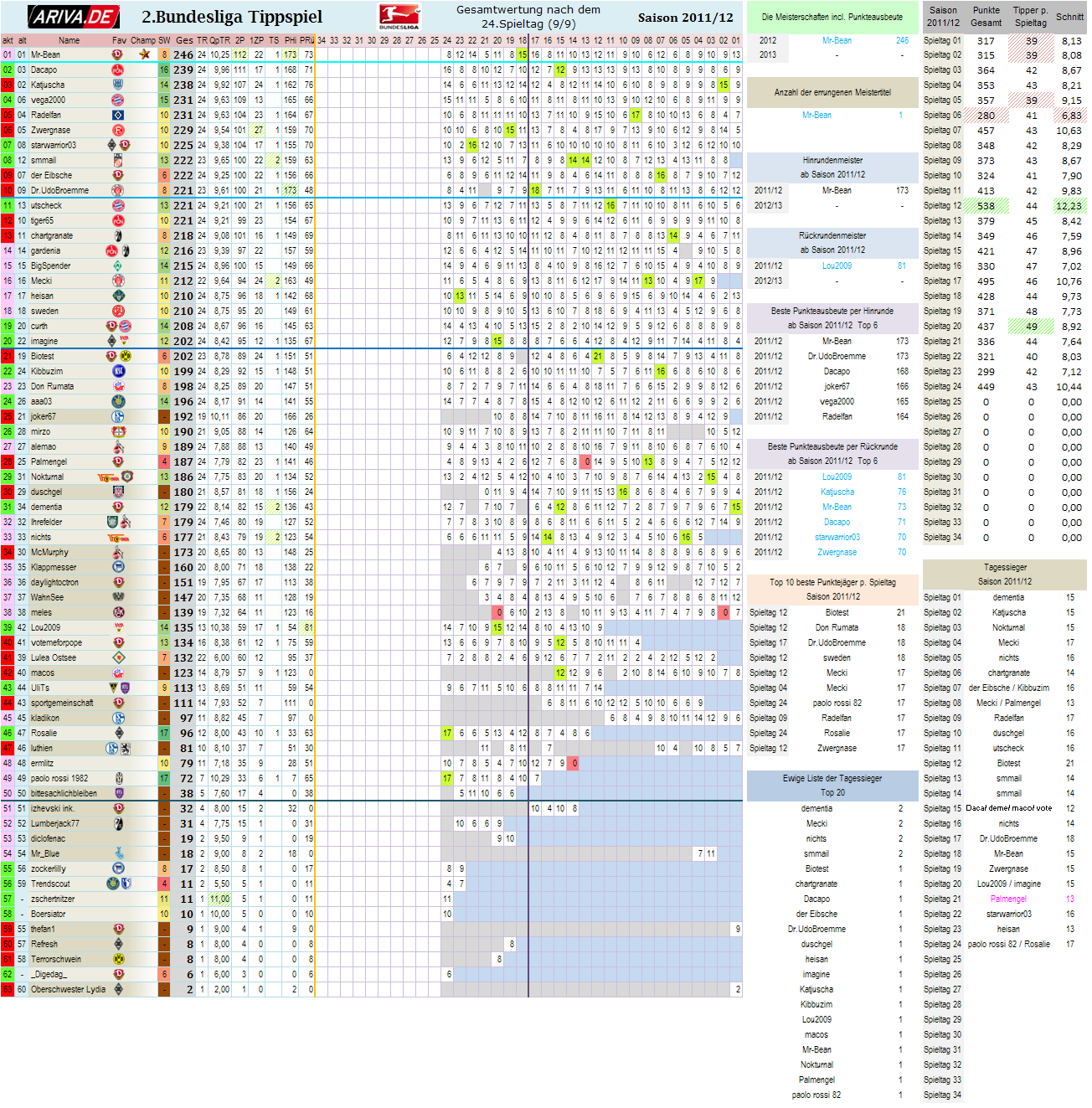Viewport: 1092px width, 1108px height.
Task: Click the blue Zwergnase entry in Rückrunde top 6
Action: click(x=837, y=552)
